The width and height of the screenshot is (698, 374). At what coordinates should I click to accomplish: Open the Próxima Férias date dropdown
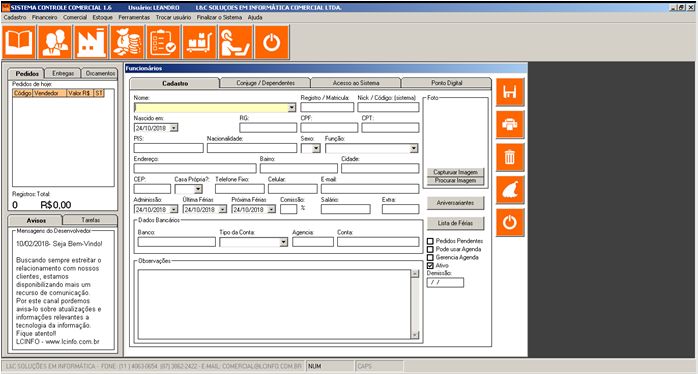click(x=271, y=209)
